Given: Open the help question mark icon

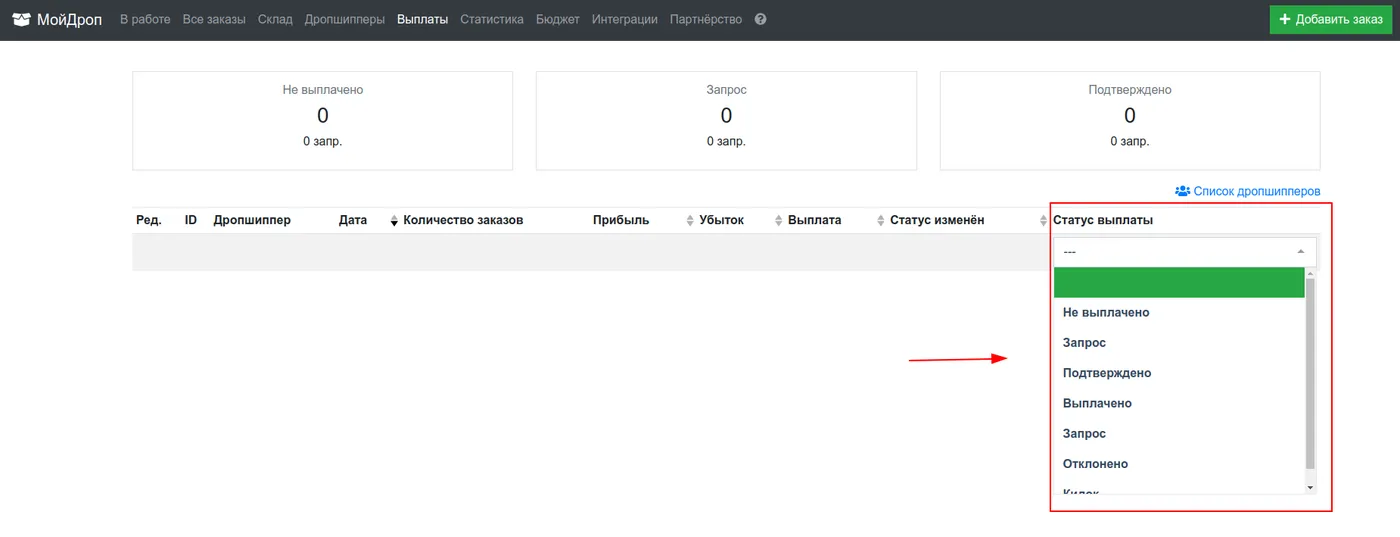Looking at the screenshot, I should 761,19.
